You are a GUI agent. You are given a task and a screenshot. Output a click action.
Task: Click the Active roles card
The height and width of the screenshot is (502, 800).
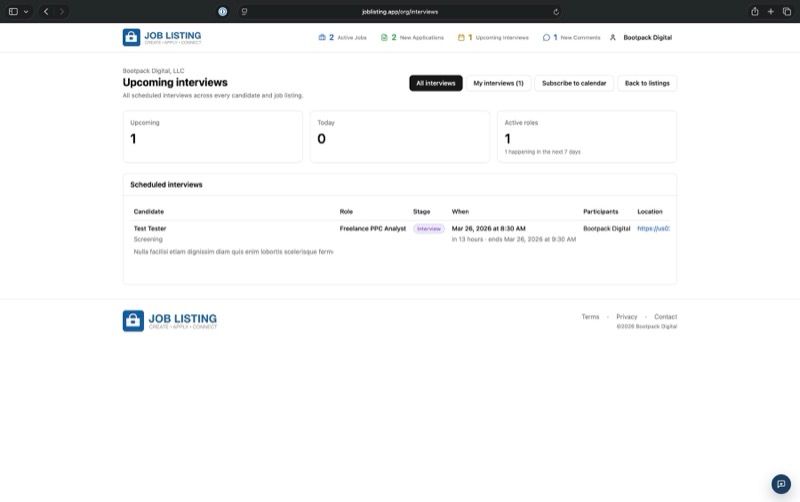[x=587, y=136]
